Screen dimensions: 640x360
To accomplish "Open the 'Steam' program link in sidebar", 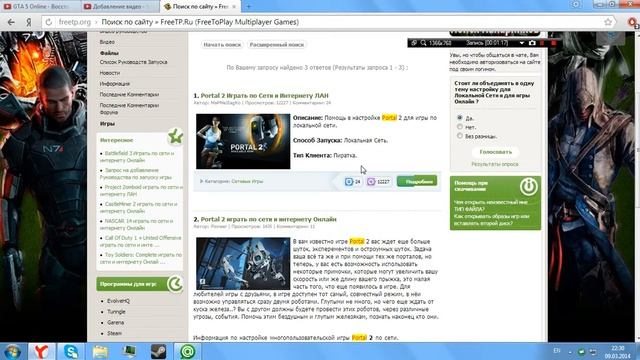I will click(115, 333).
